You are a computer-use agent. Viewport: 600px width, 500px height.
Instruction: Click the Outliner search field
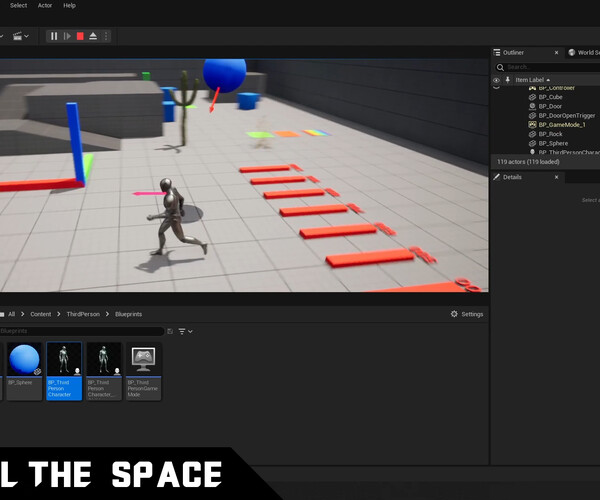point(551,67)
